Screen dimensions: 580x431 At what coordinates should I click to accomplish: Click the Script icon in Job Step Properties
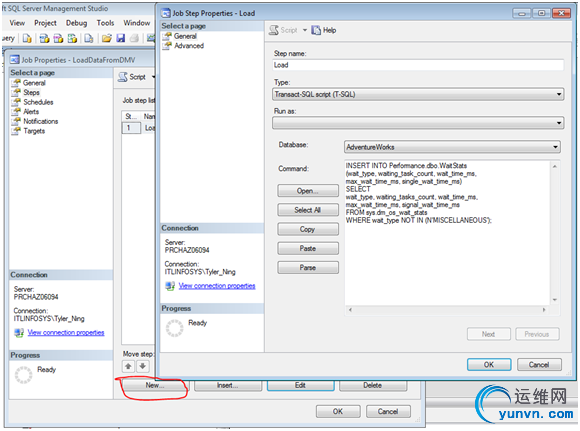pyautogui.click(x=274, y=30)
